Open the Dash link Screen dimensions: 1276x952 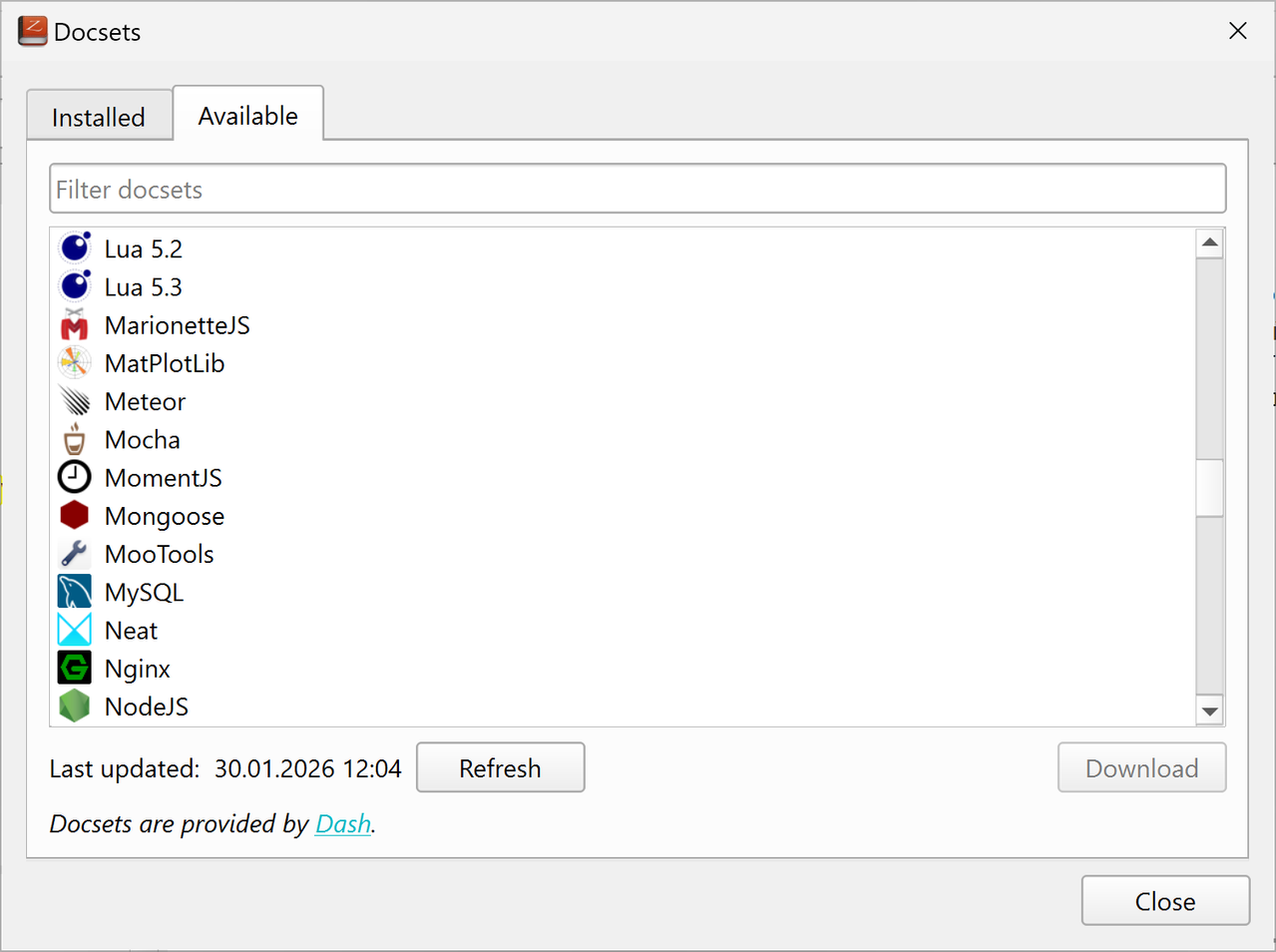click(343, 823)
